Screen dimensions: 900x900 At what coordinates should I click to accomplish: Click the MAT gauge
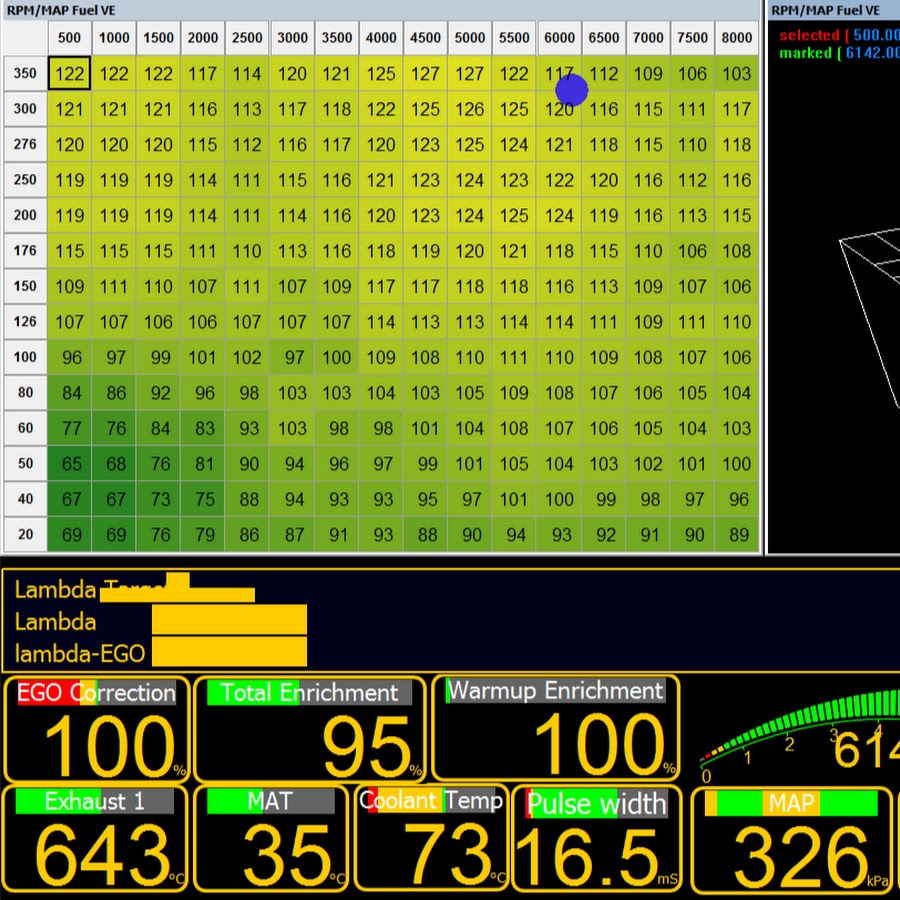tap(272, 838)
